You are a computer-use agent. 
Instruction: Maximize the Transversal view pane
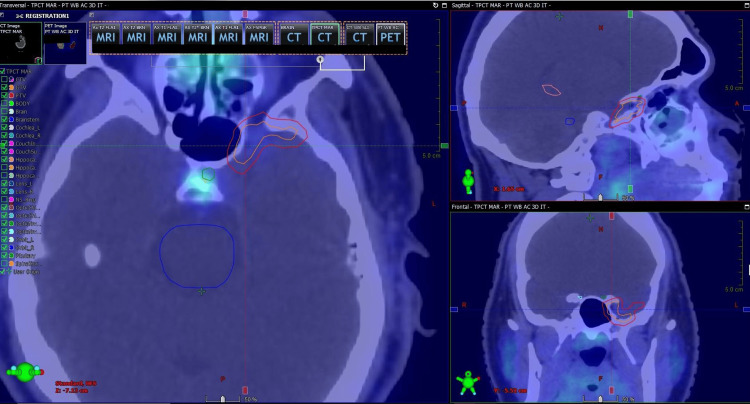(x=444, y=5)
